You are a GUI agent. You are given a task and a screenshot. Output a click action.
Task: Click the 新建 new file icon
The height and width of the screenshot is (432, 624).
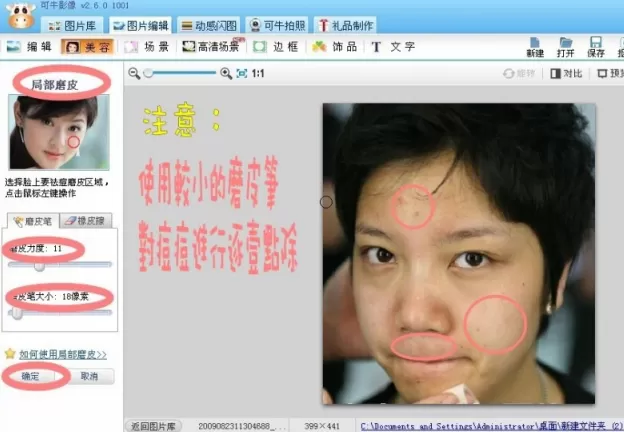tap(535, 47)
